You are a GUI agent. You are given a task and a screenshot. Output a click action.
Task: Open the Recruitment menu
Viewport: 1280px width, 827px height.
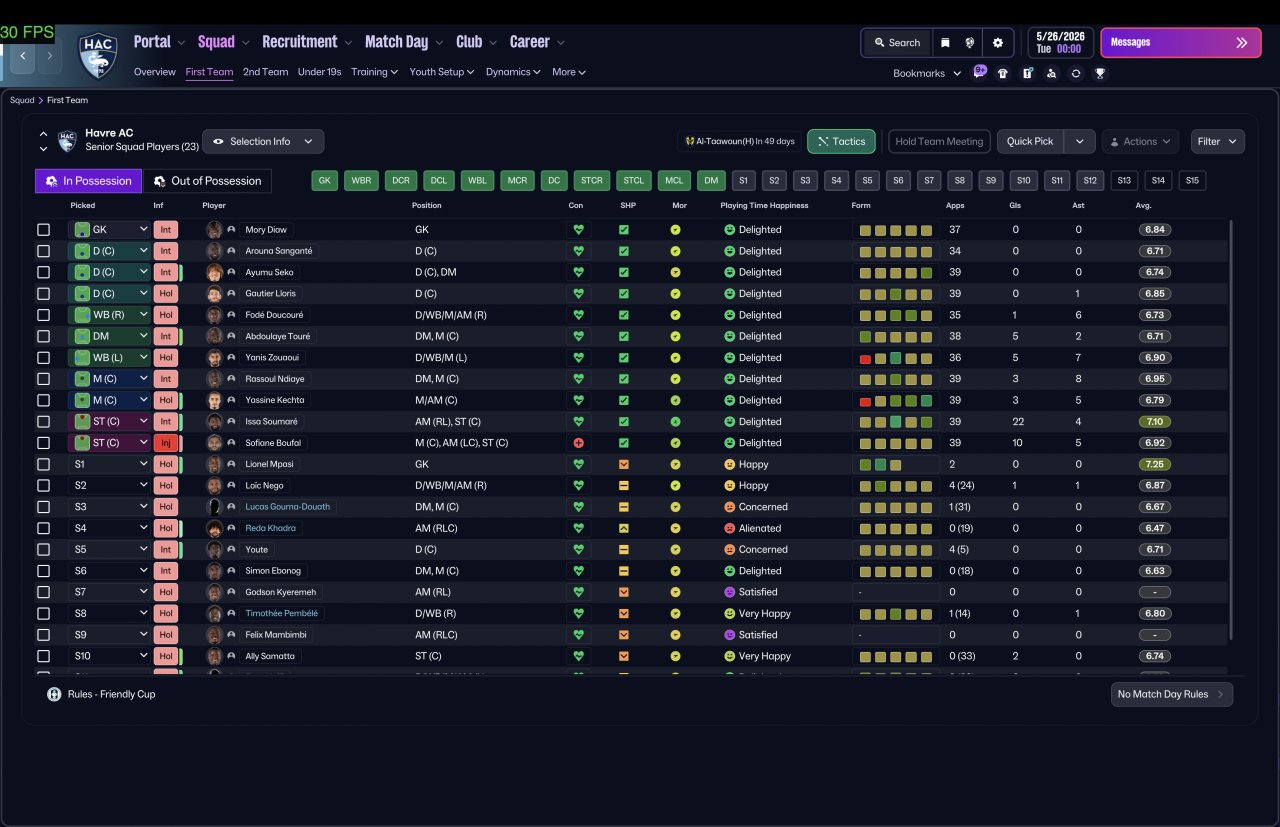[x=306, y=42]
